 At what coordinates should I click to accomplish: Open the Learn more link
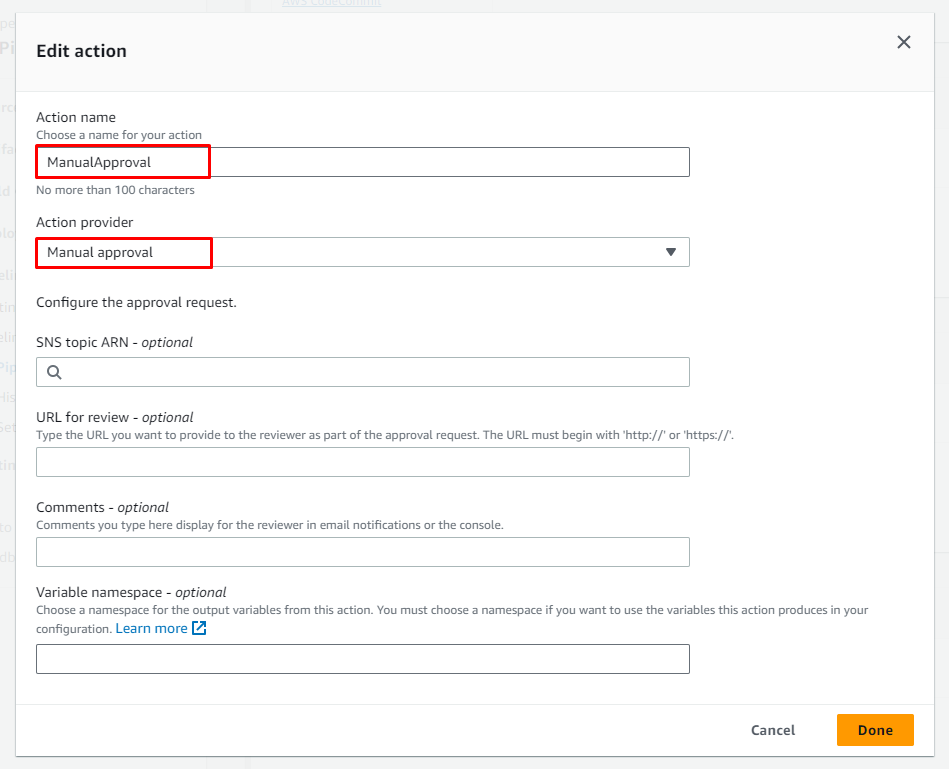(x=151, y=629)
